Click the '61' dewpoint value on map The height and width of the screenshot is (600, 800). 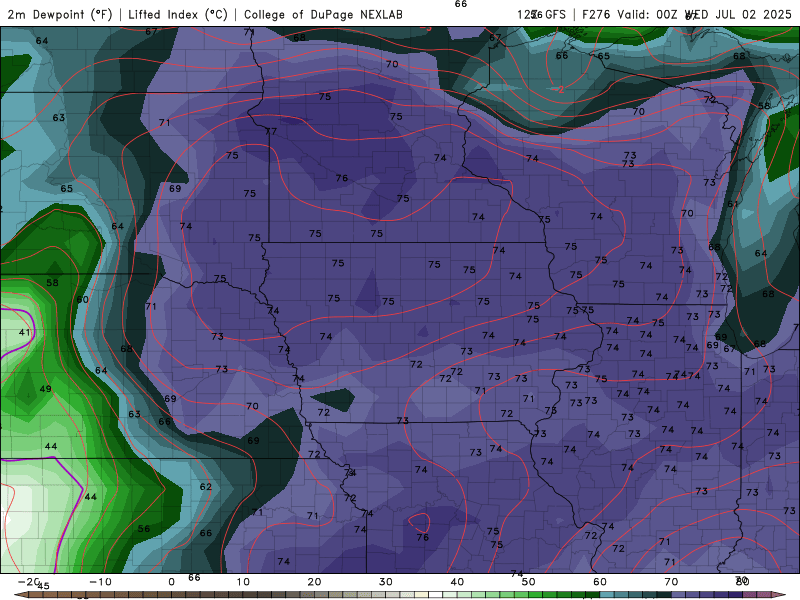pos(733,204)
